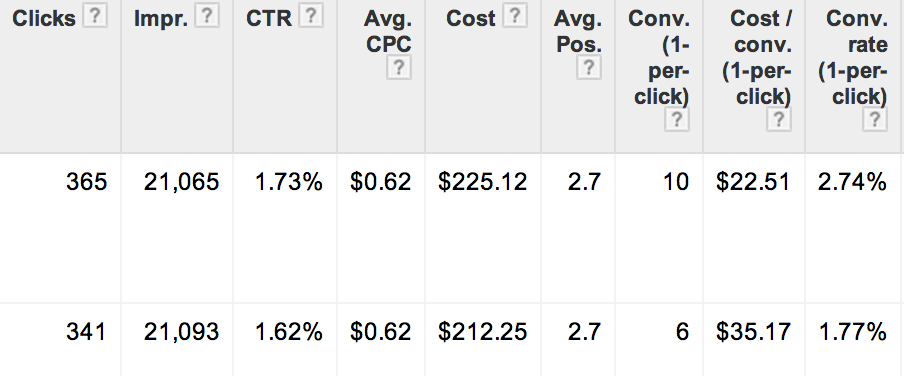Image resolution: width=904 pixels, height=376 pixels.
Task: Sort by the CTR column header
Action: (269, 18)
